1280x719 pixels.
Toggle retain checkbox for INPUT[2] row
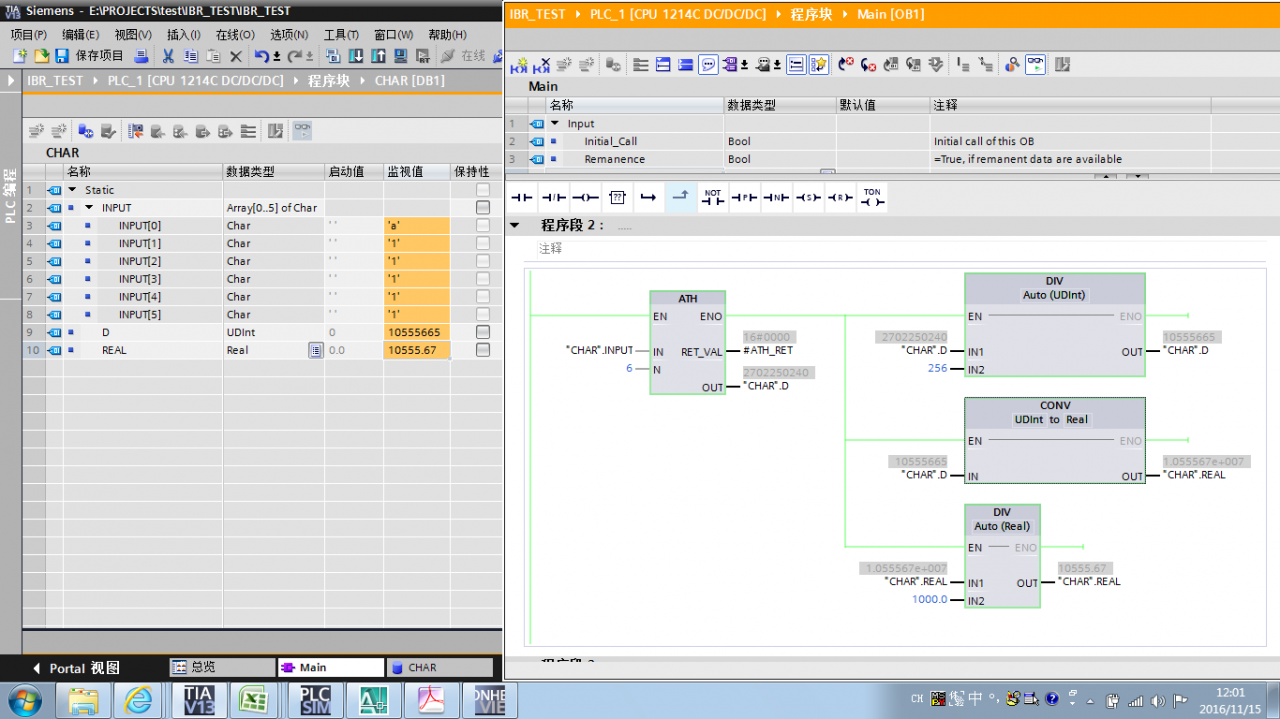pyautogui.click(x=483, y=261)
